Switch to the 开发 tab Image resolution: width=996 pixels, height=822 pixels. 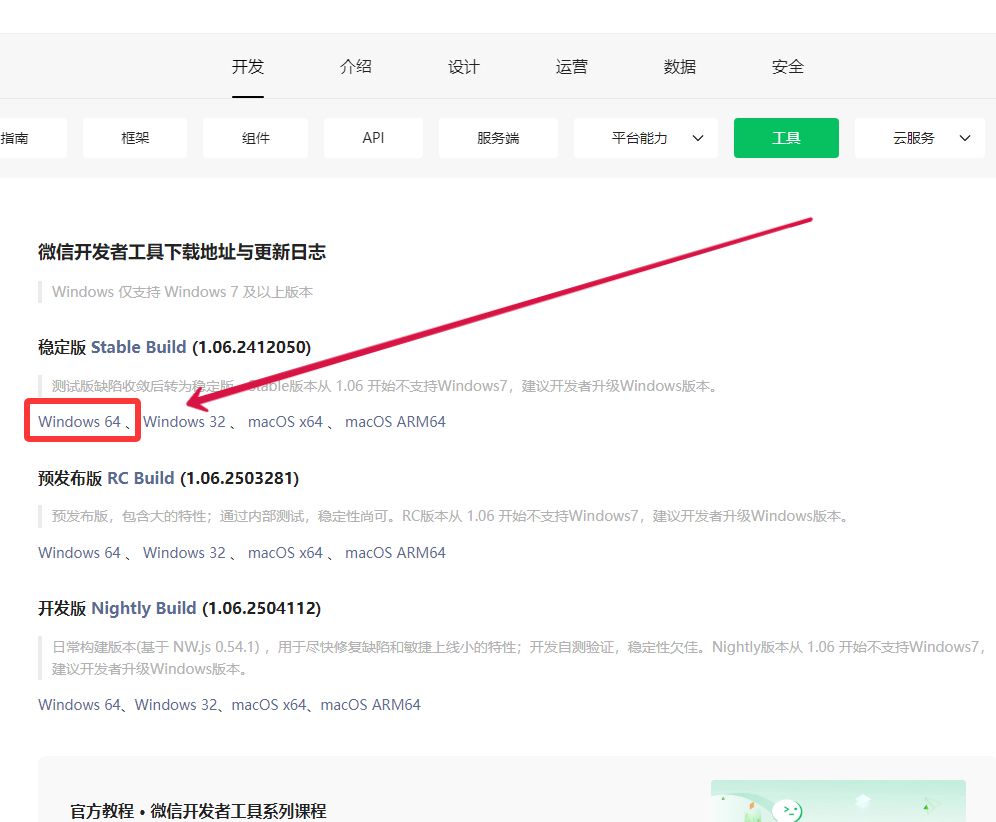pyautogui.click(x=247, y=66)
